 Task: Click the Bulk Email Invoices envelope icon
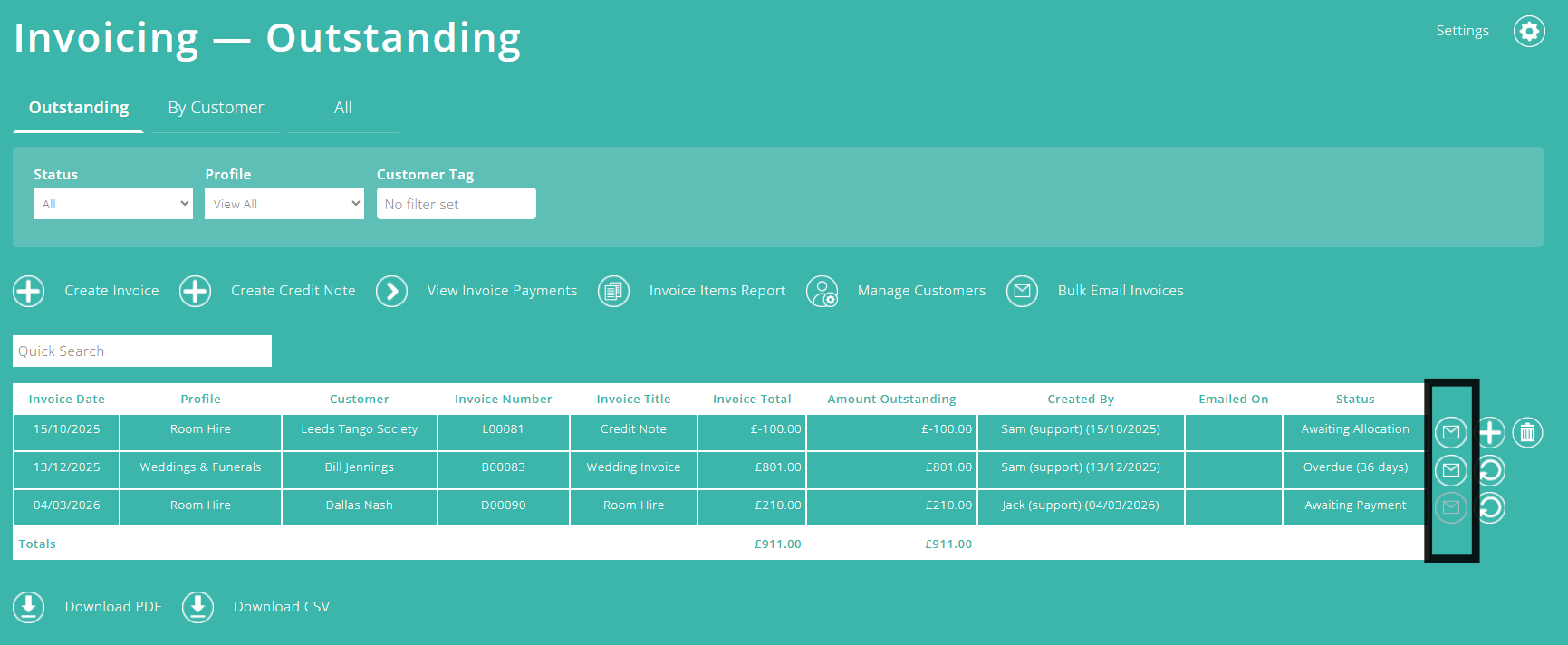(x=1022, y=291)
